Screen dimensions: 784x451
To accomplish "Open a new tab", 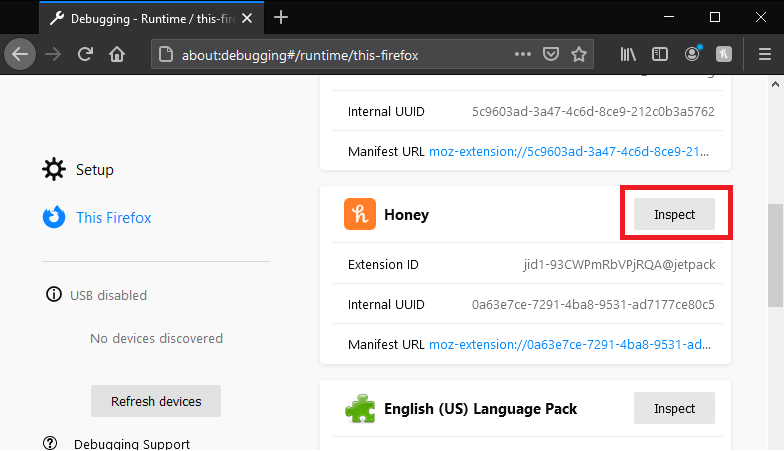I will [281, 18].
